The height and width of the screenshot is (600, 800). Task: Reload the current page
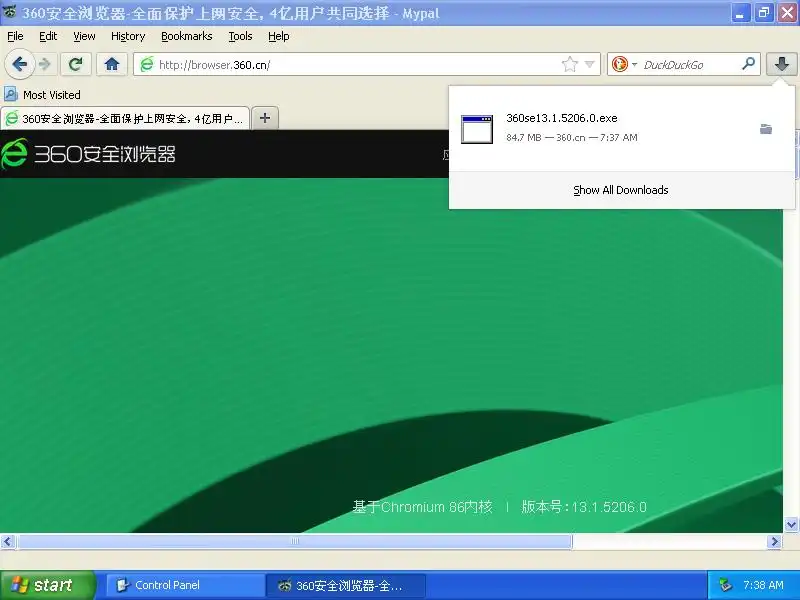[x=76, y=64]
